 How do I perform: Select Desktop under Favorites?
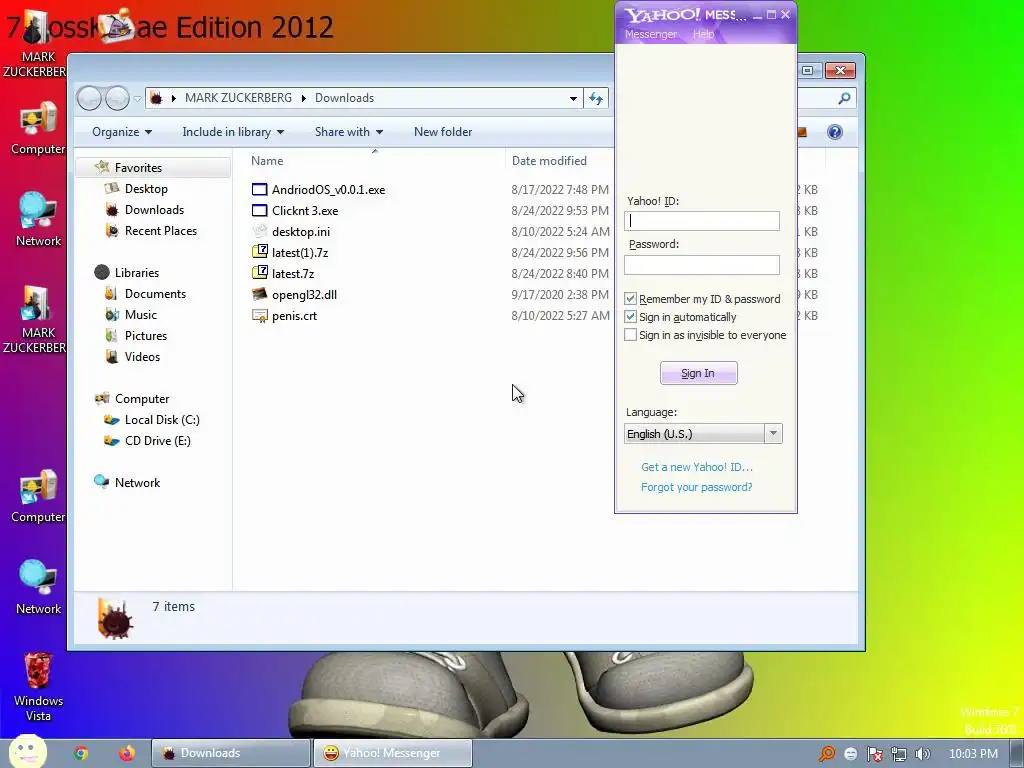146,189
